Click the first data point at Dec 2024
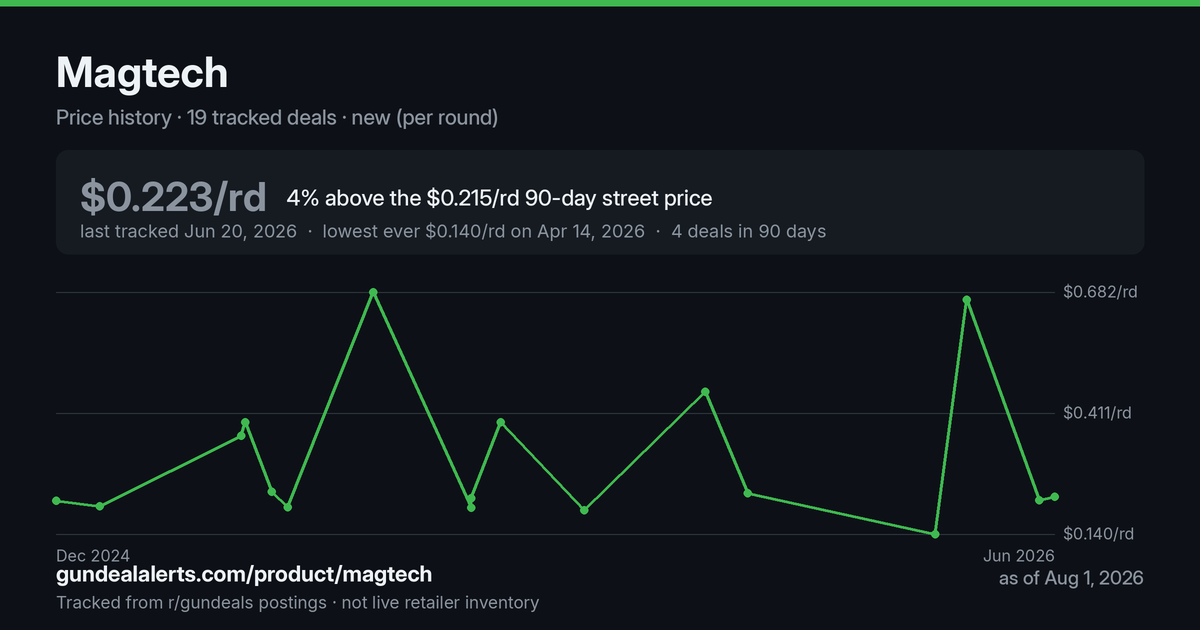Viewport: 1200px width, 630px height. click(x=57, y=501)
